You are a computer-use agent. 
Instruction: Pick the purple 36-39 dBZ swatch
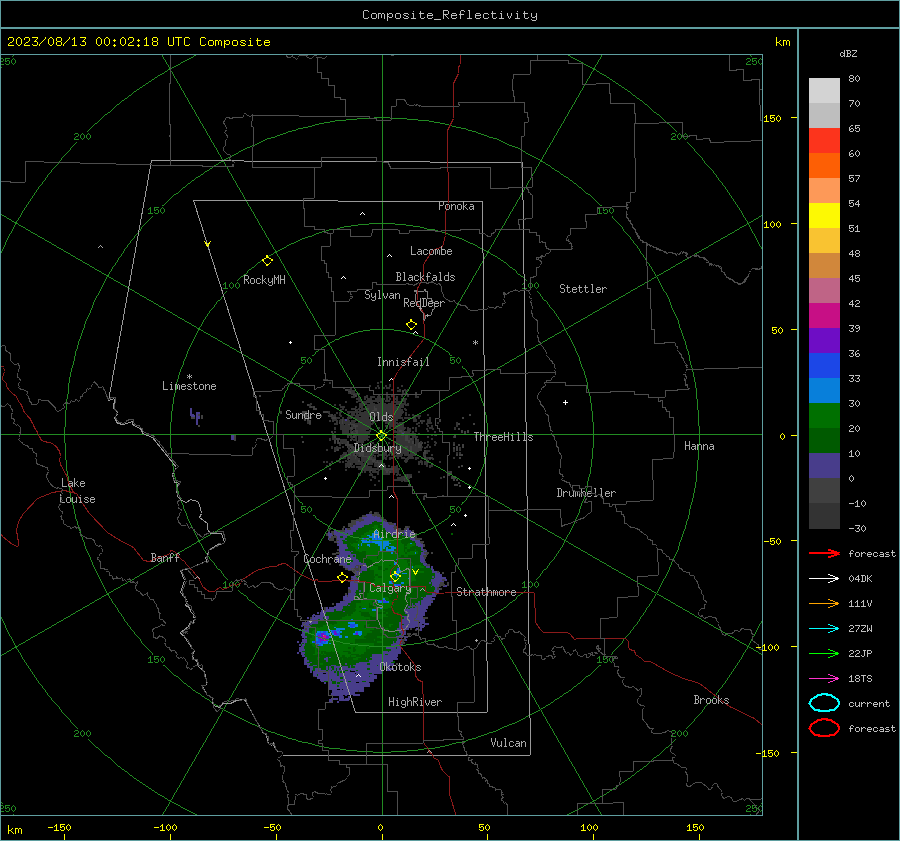pyautogui.click(x=824, y=341)
